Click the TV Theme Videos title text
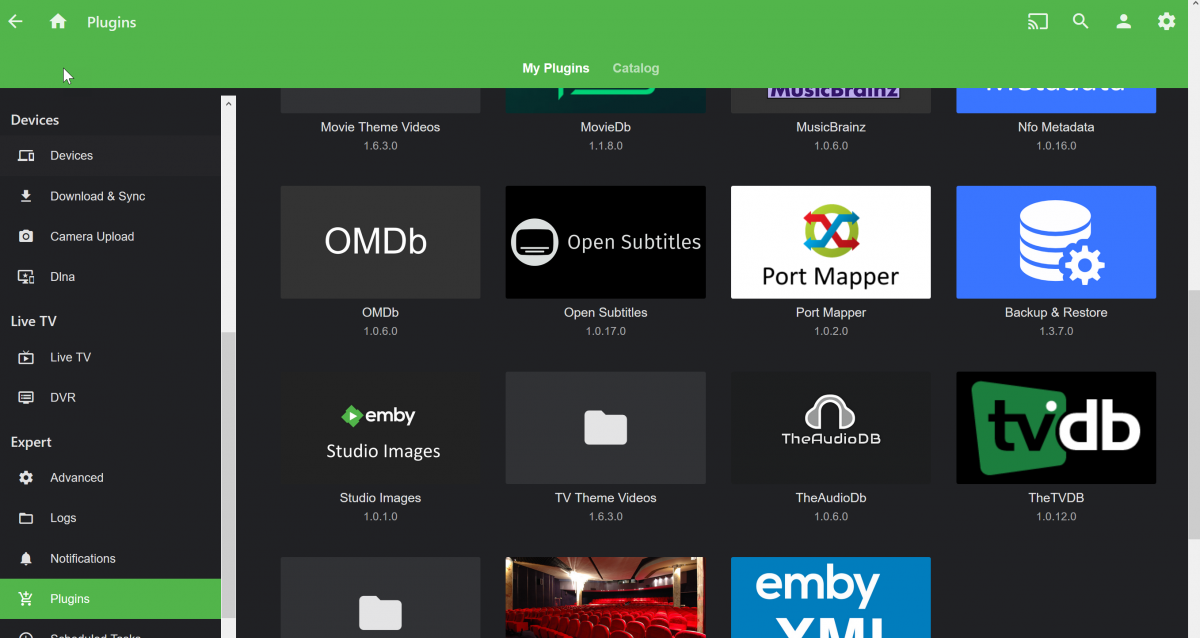Image resolution: width=1200 pixels, height=638 pixels. click(606, 498)
